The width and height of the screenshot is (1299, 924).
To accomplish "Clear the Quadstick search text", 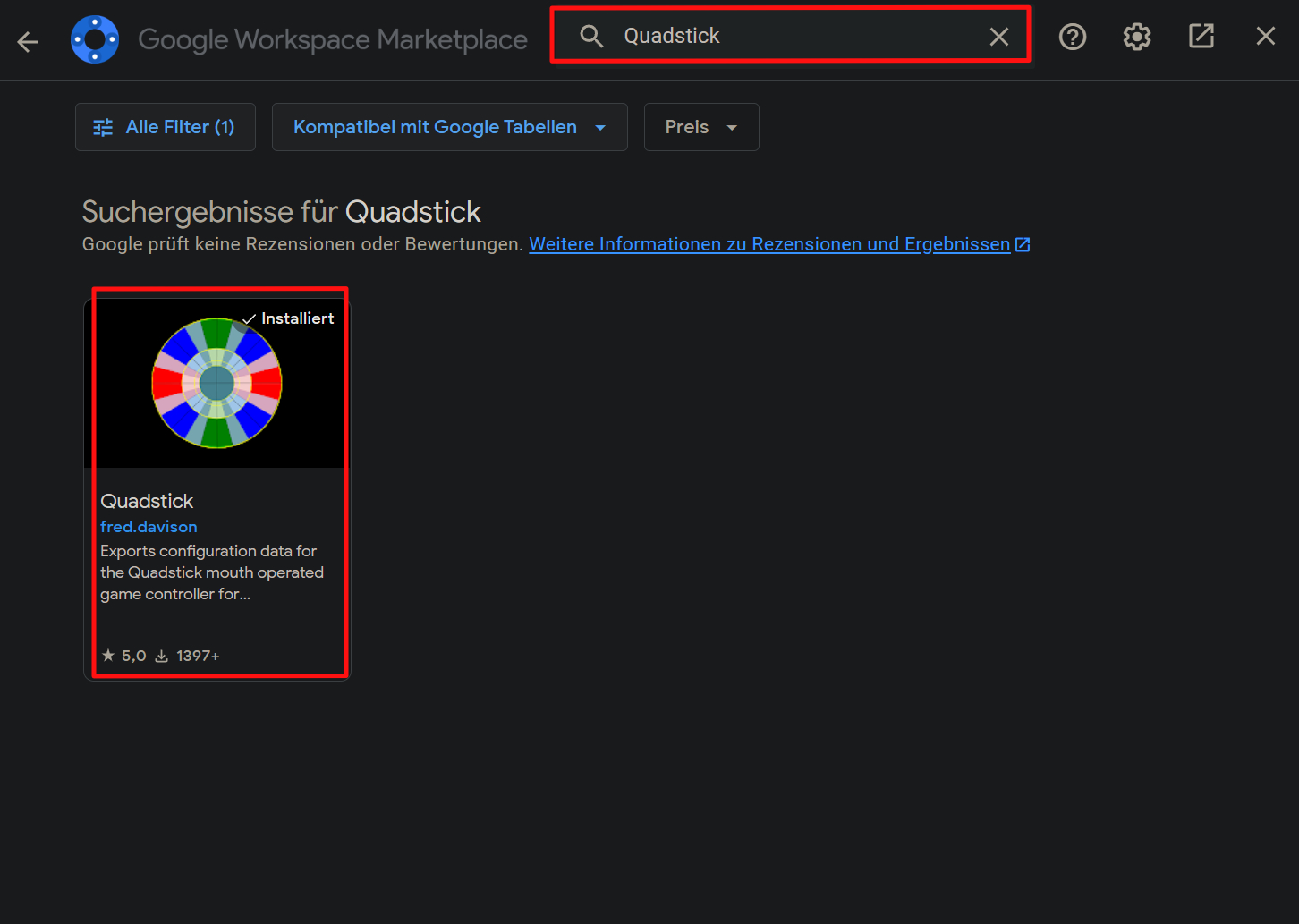I will pos(998,37).
